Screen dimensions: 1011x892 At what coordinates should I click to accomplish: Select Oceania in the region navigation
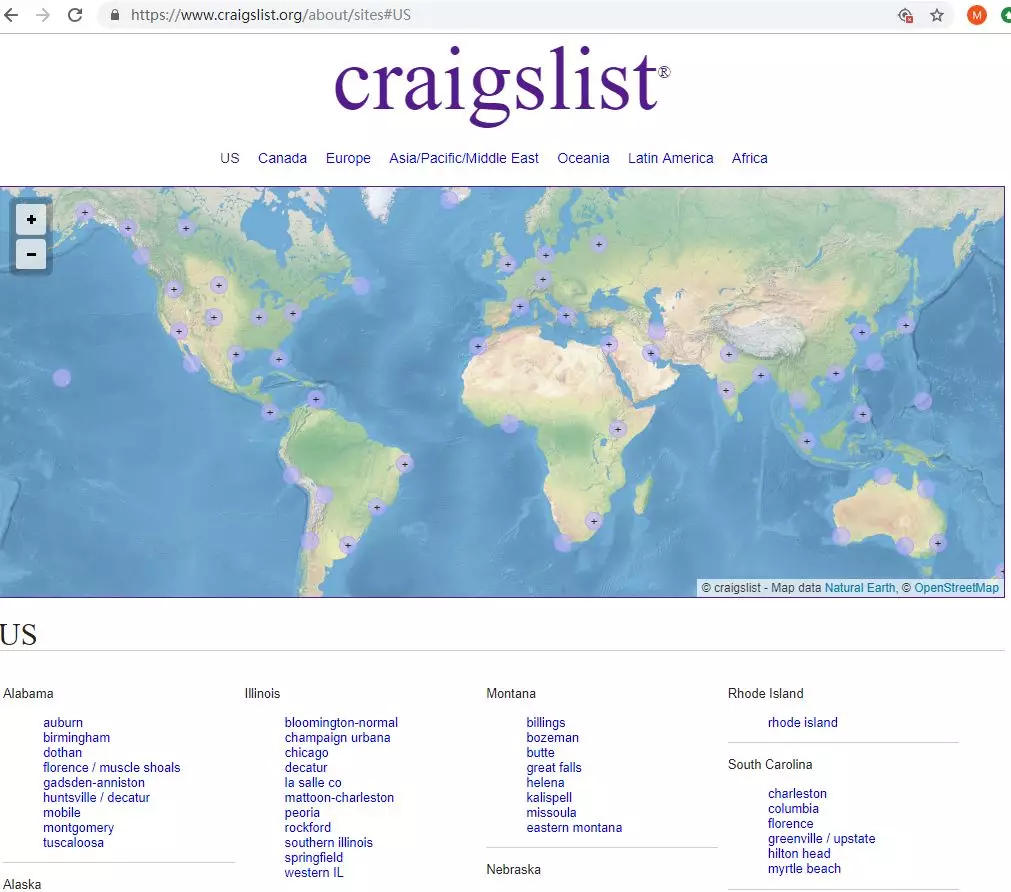click(584, 158)
